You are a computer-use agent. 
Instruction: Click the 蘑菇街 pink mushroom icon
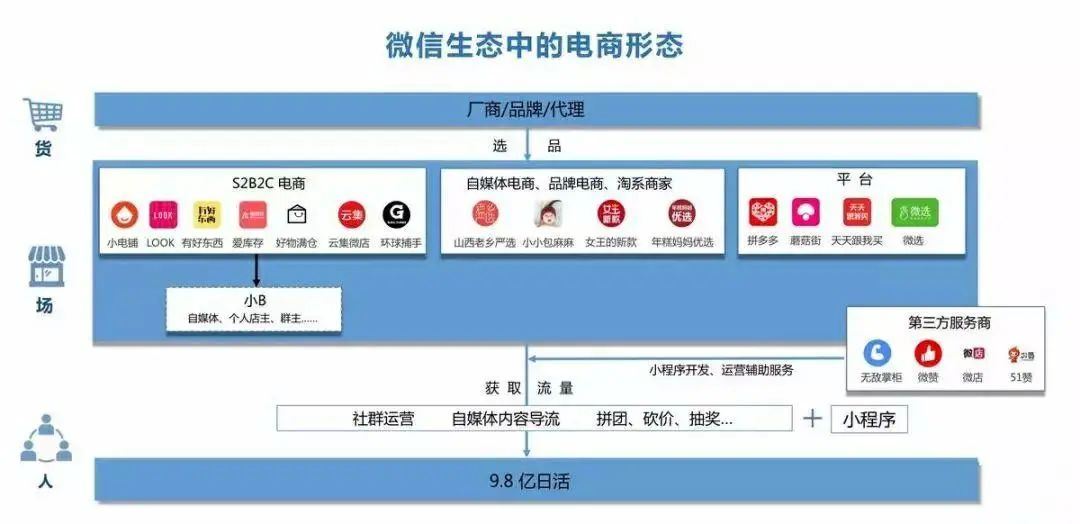[x=806, y=213]
